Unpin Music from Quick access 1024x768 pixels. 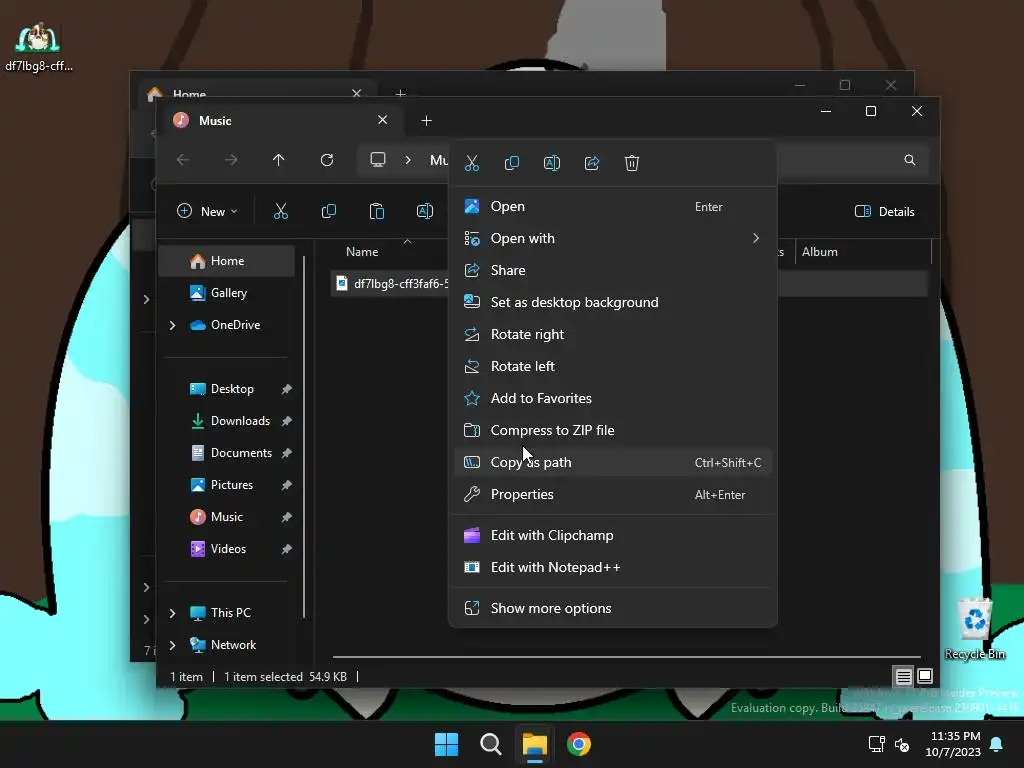tap(286, 517)
